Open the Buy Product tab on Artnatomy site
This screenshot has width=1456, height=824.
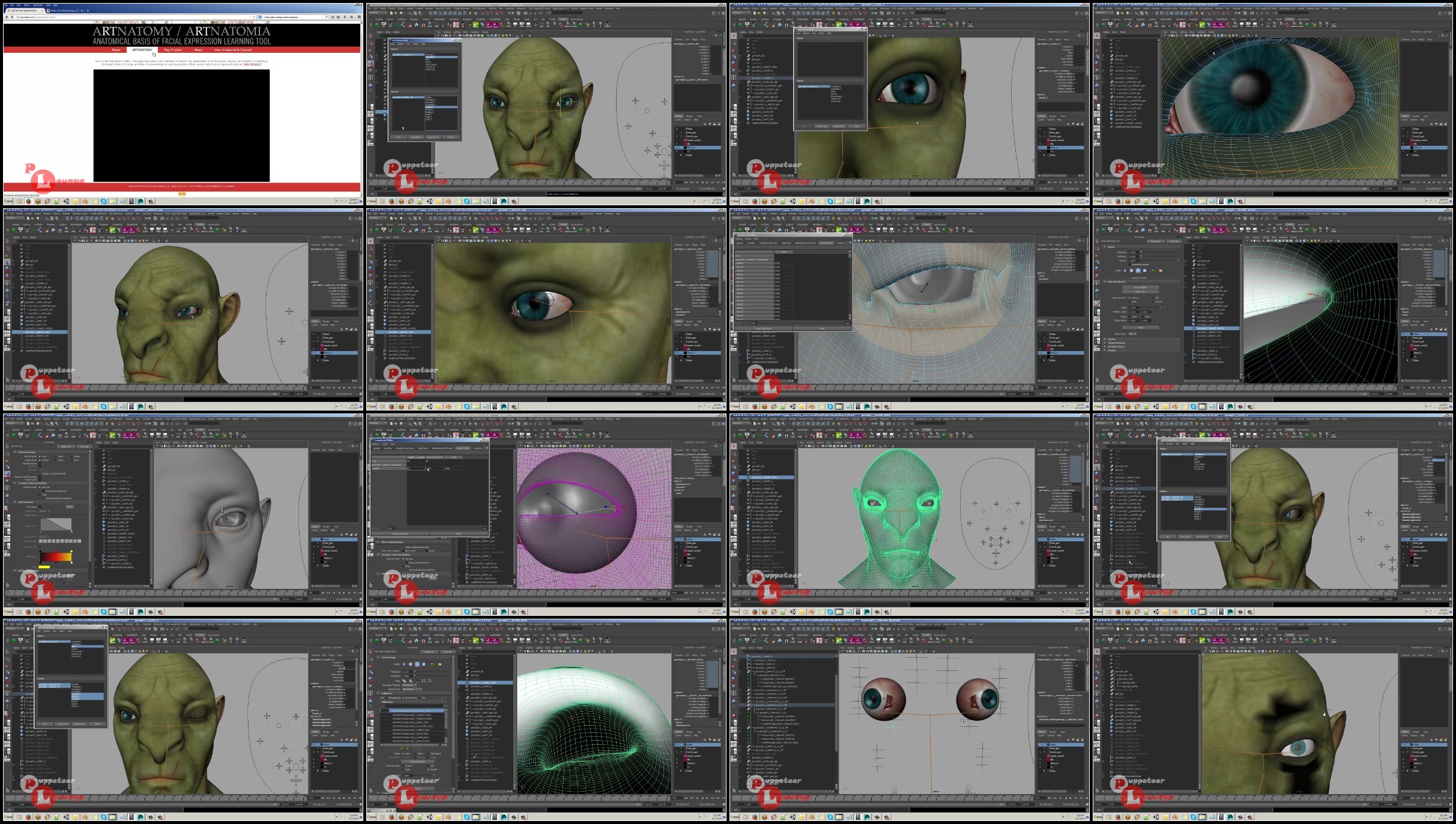pyautogui.click(x=173, y=50)
